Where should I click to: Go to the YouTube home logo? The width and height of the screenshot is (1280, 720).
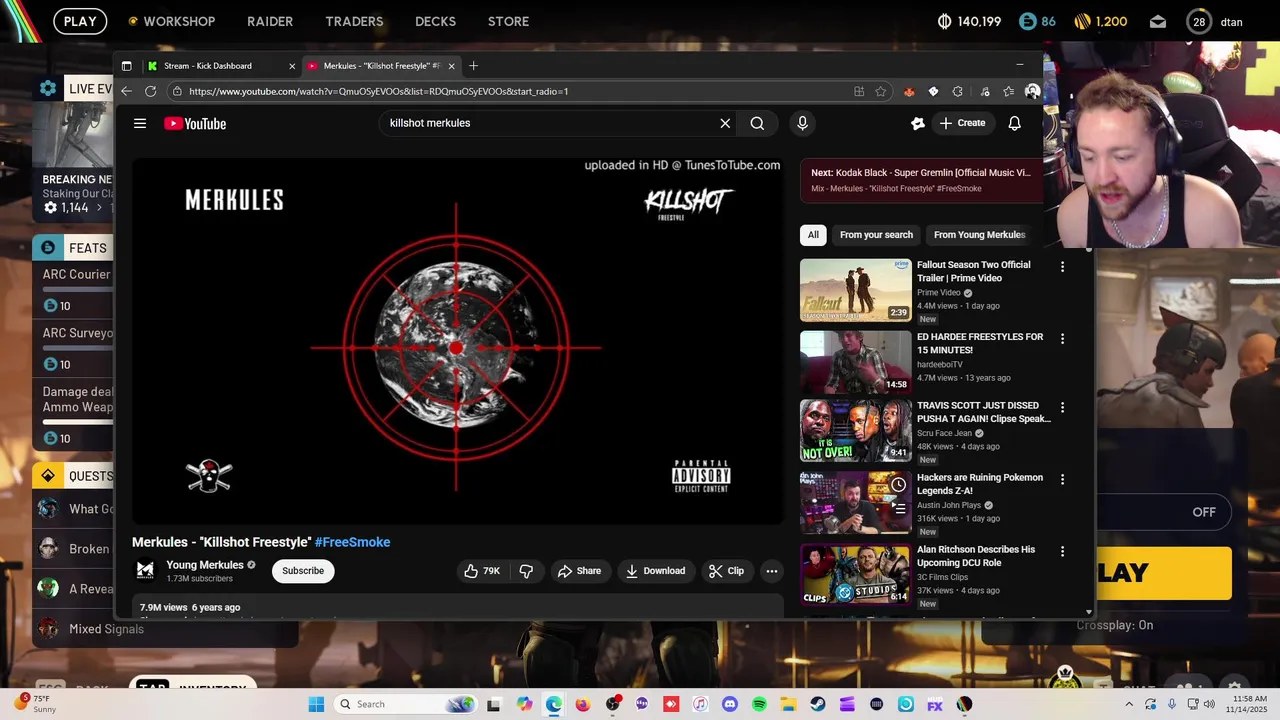coord(195,123)
